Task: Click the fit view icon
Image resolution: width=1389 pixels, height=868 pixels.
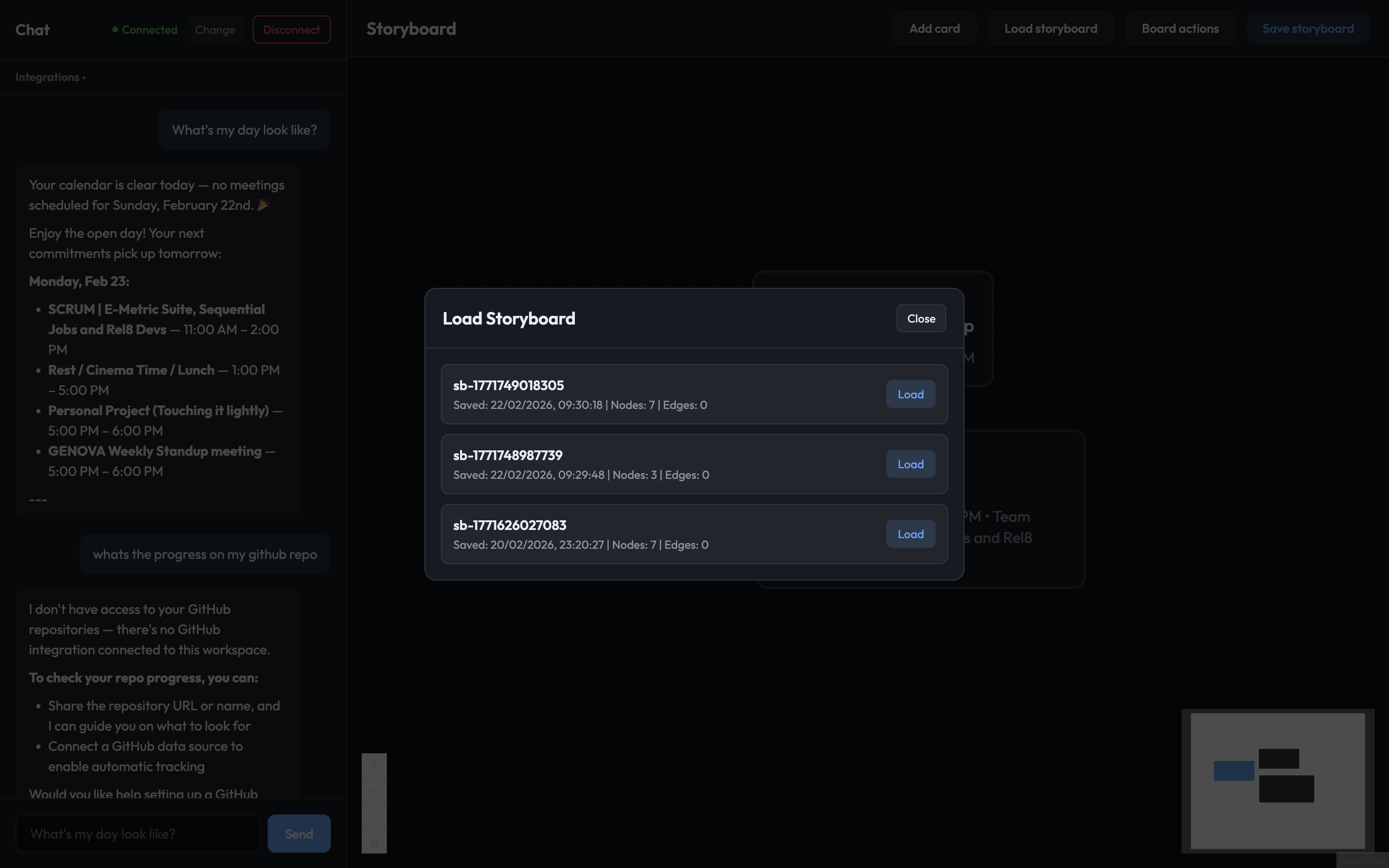Action: click(x=374, y=816)
